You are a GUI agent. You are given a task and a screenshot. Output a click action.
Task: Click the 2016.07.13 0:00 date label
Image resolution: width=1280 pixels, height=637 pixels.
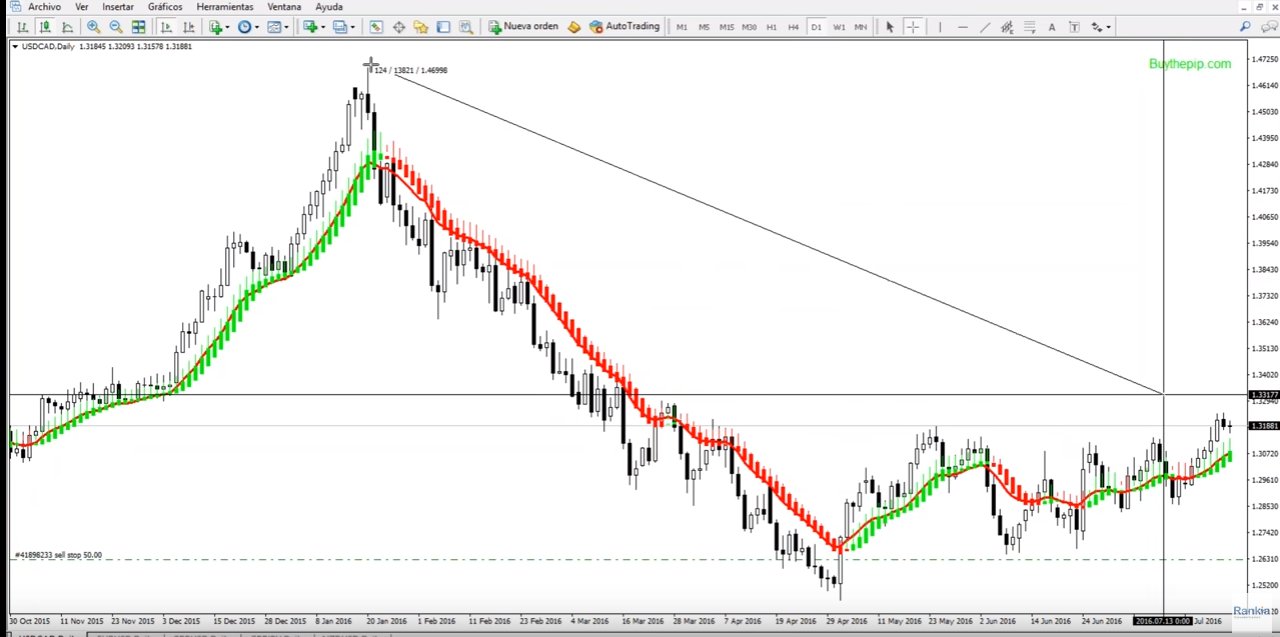point(1162,621)
